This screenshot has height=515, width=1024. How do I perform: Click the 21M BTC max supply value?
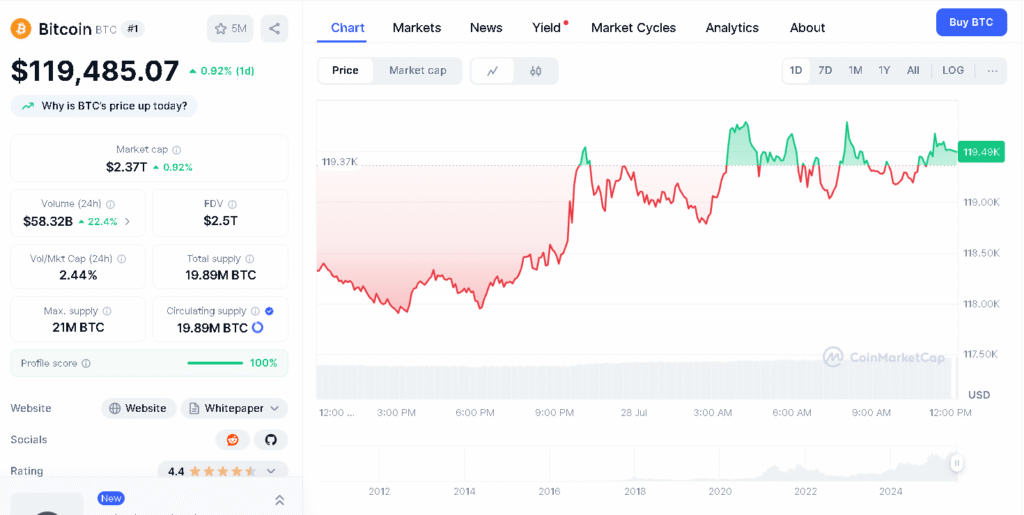click(78, 328)
